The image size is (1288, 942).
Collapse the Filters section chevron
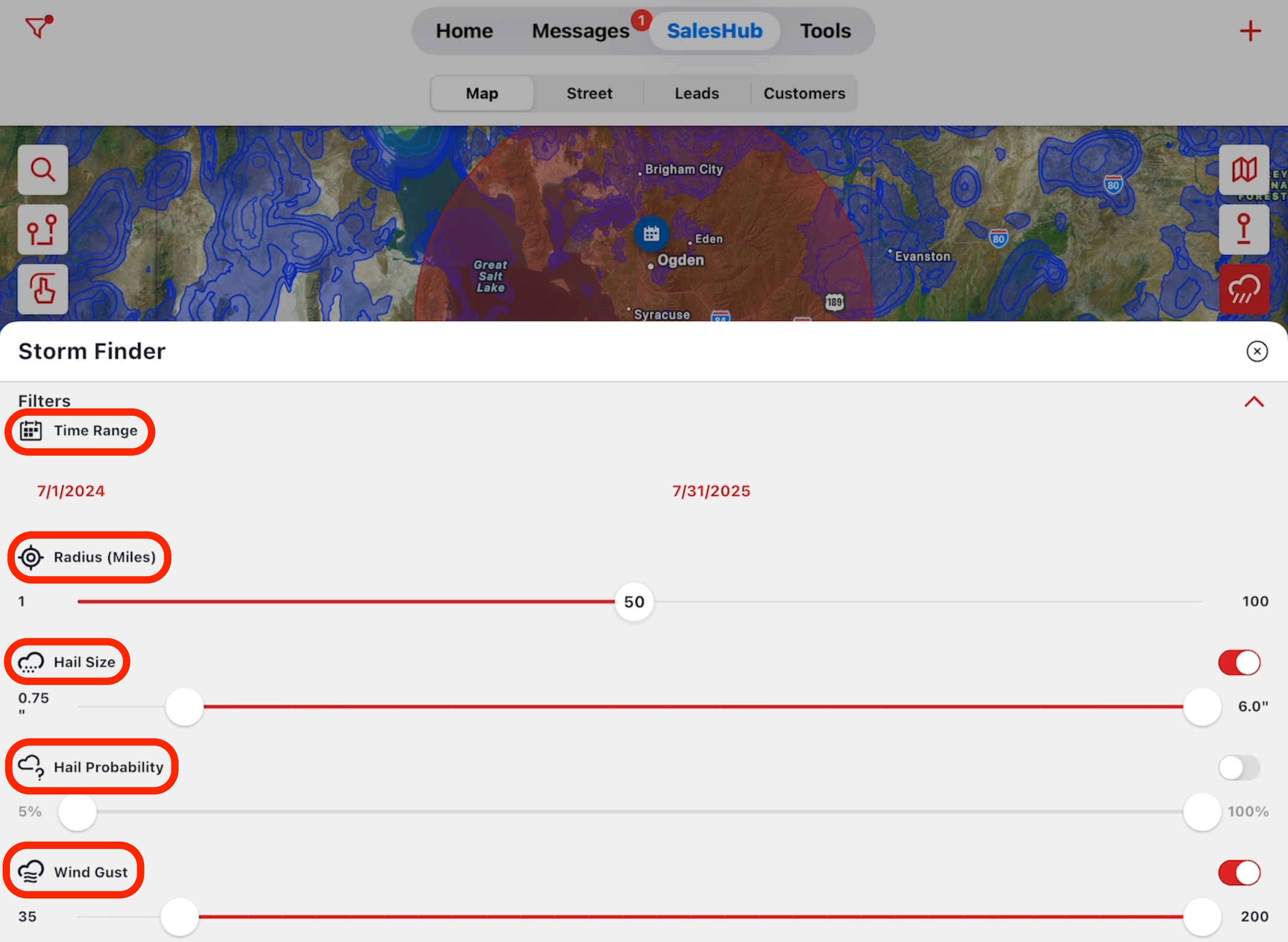pos(1254,402)
